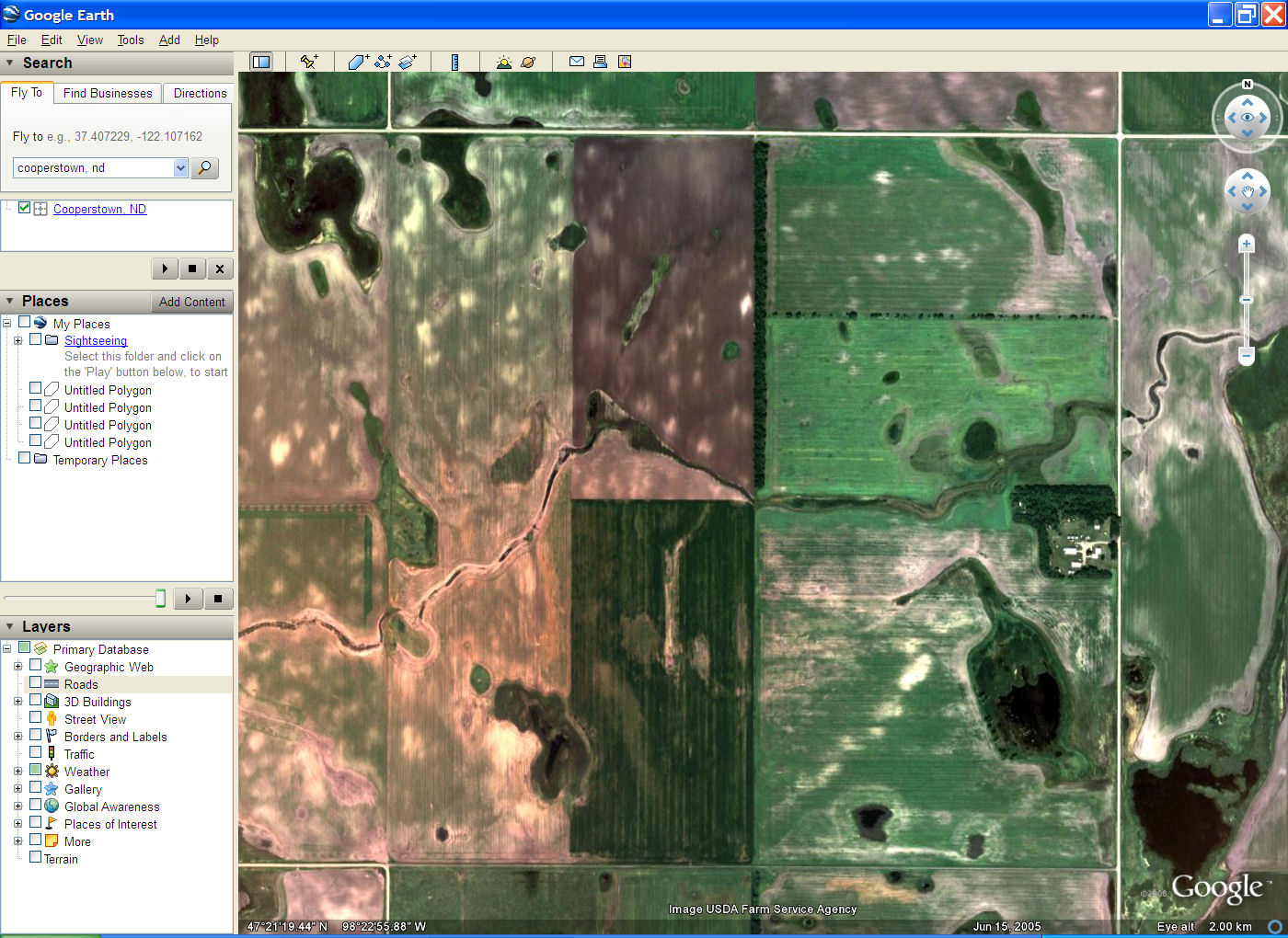Open View in Google Maps icon
The height and width of the screenshot is (938, 1288).
(x=625, y=62)
